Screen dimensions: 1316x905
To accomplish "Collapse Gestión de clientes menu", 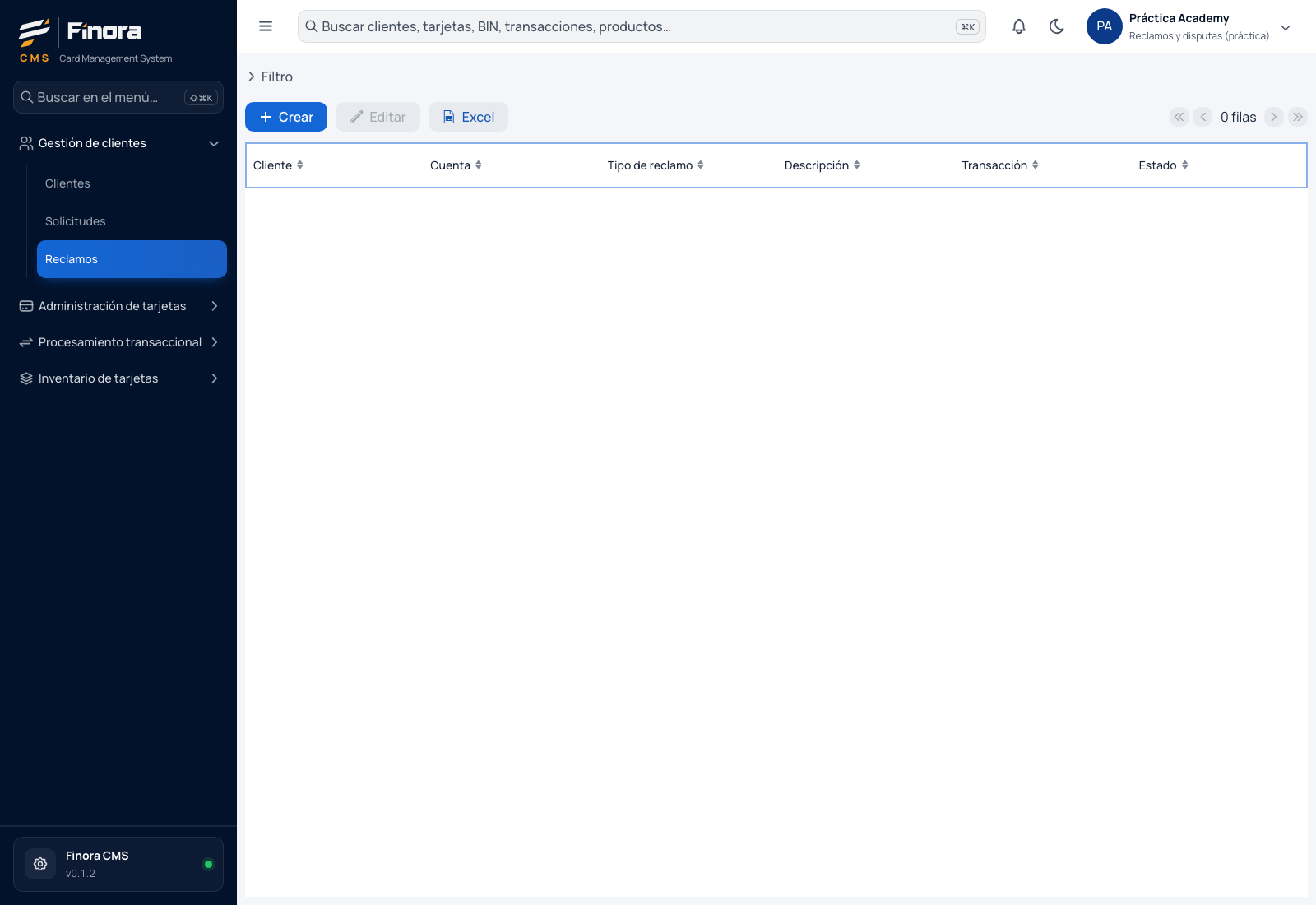I will [x=118, y=143].
